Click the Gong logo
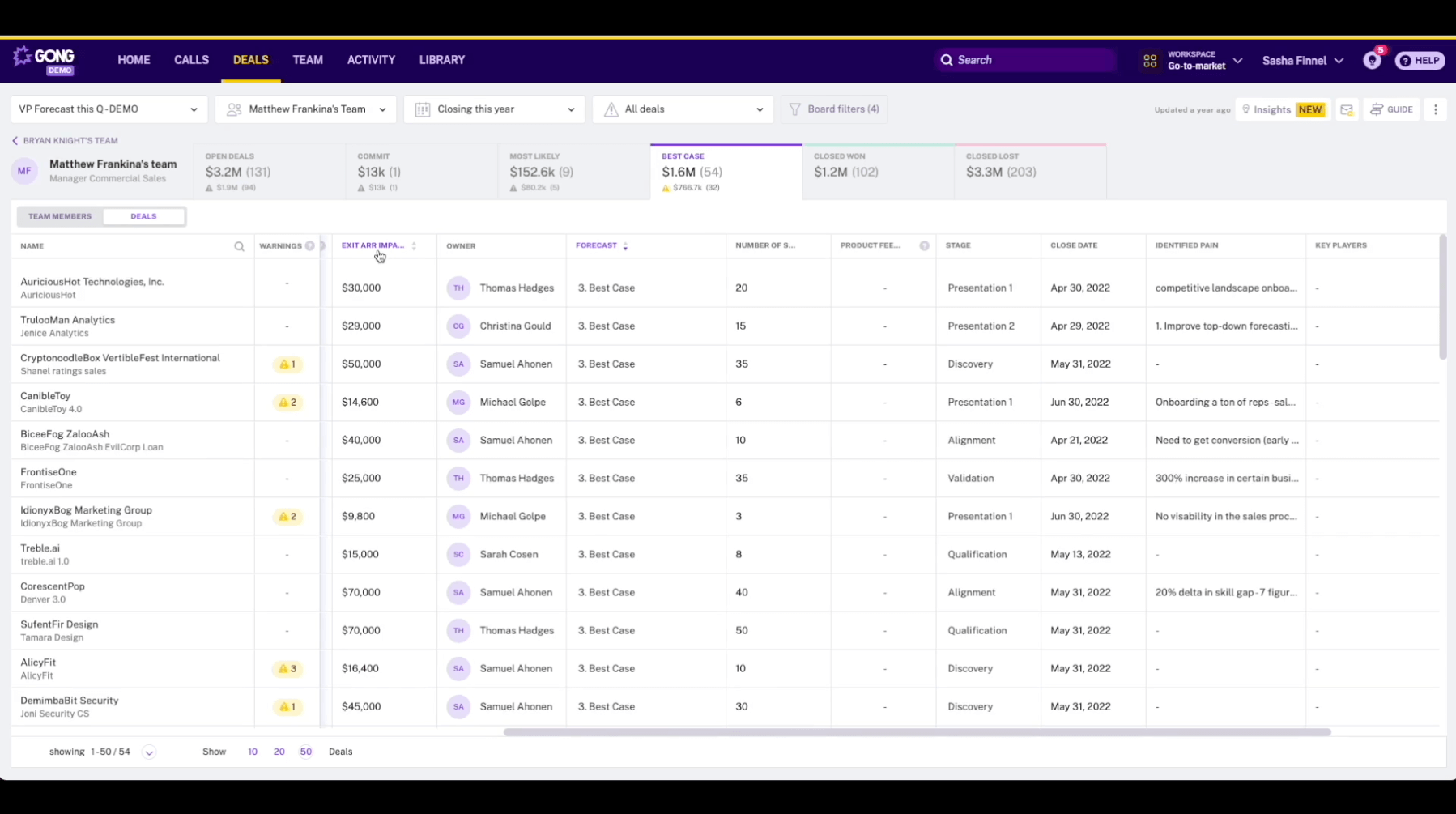The height and width of the screenshot is (814, 1456). tap(45, 60)
